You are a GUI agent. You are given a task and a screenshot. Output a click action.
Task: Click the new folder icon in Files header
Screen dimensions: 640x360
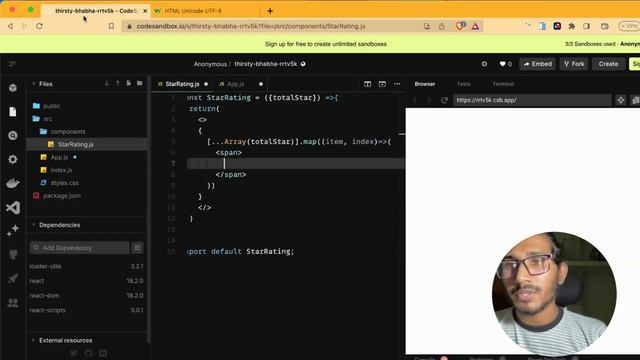point(140,83)
